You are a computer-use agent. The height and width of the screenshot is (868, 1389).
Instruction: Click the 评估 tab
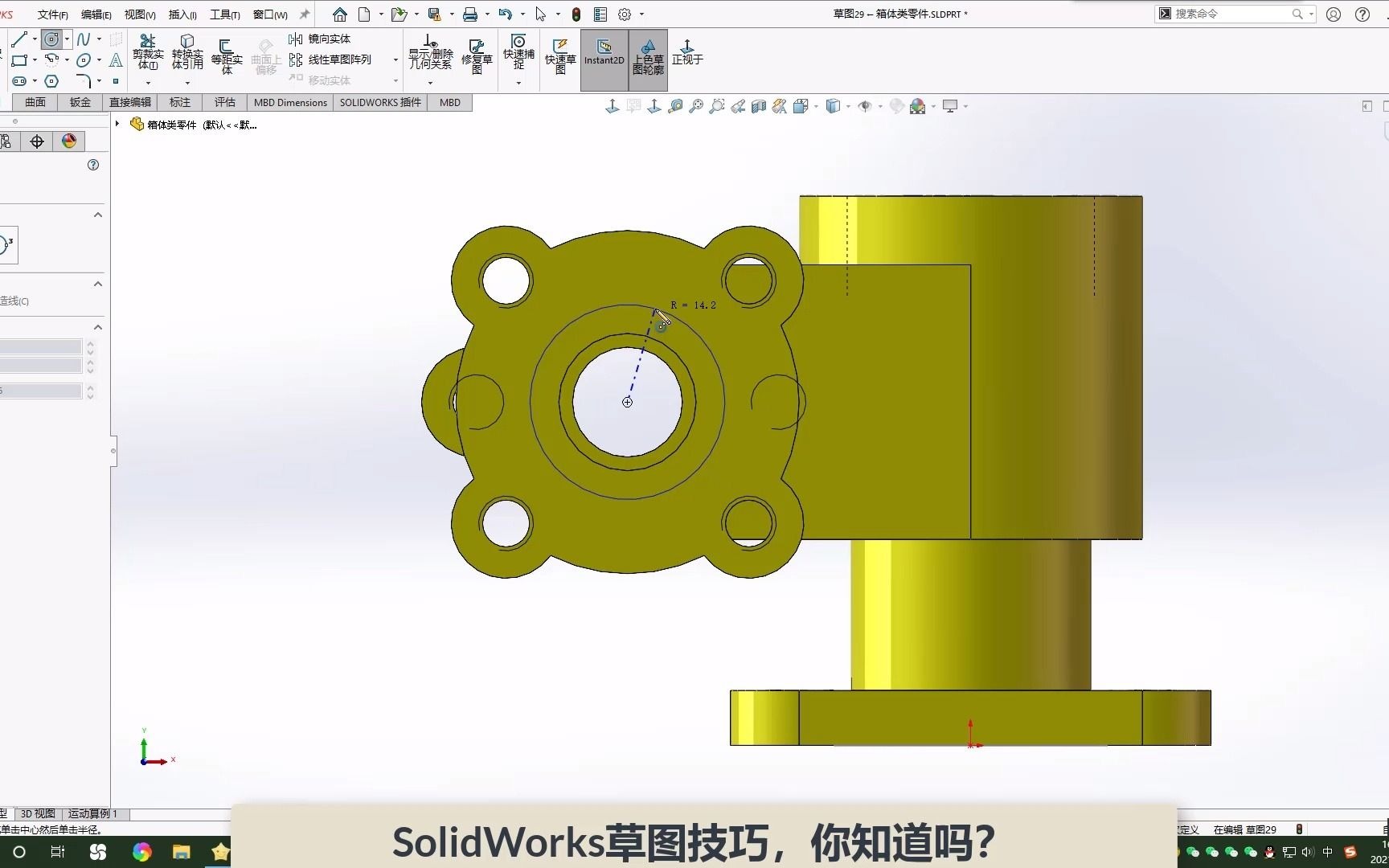[225, 102]
